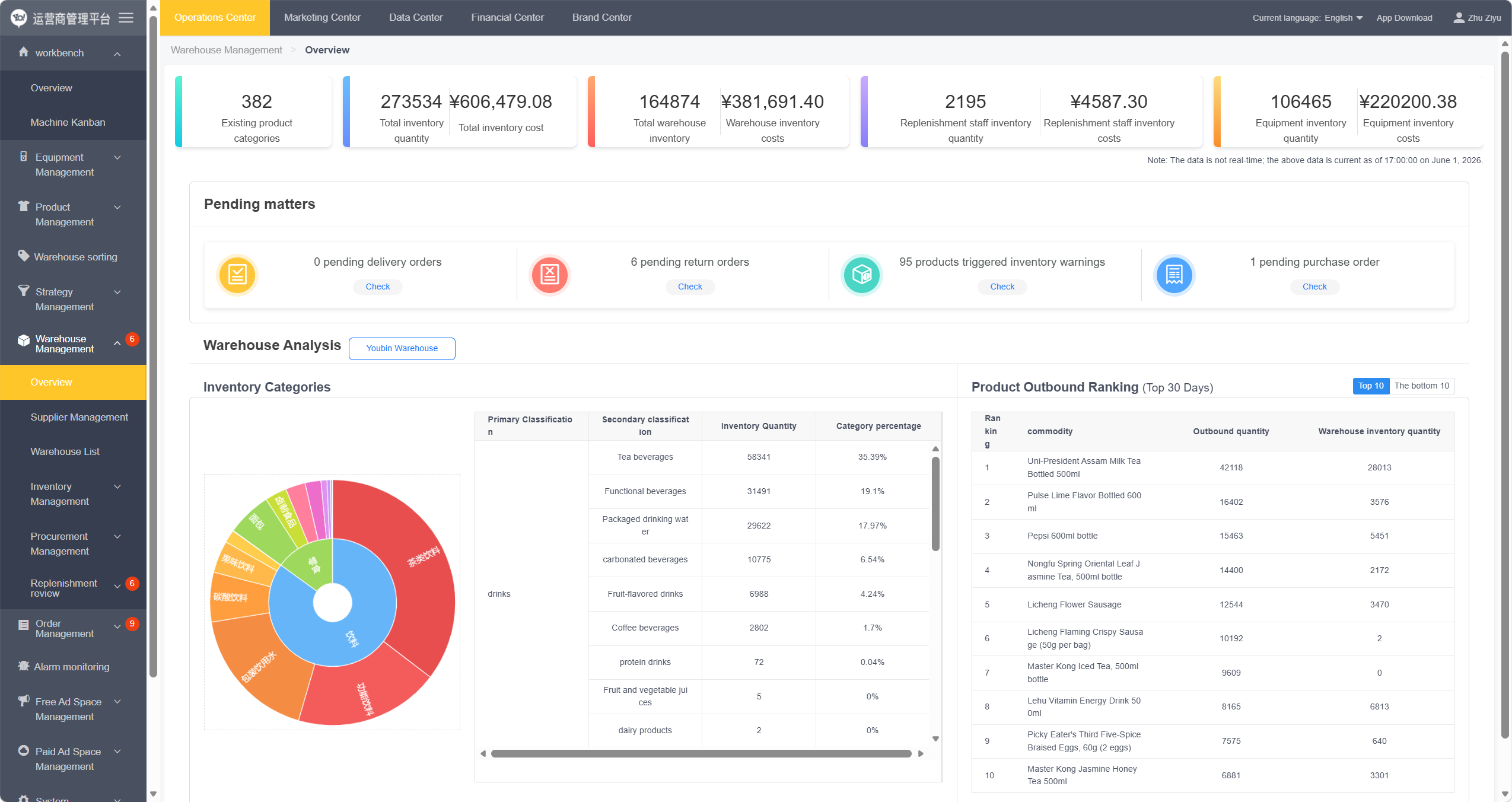The width and height of the screenshot is (1512, 802).
Task: Expand the Inventory Management submenu chevron
Action: click(117, 486)
